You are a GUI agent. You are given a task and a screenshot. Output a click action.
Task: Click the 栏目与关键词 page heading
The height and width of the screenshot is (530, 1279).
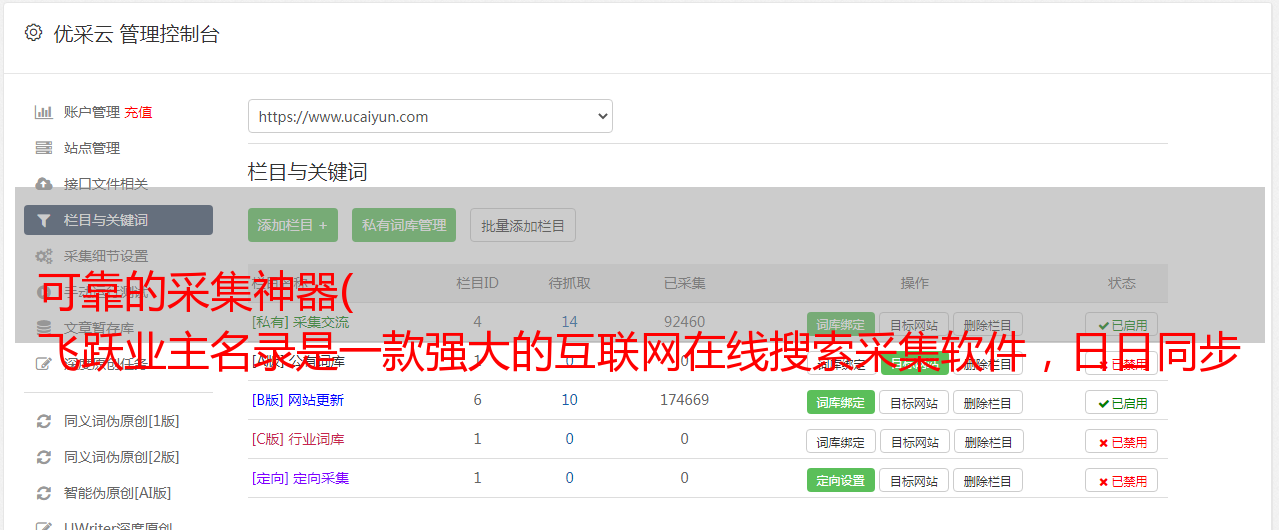308,172
